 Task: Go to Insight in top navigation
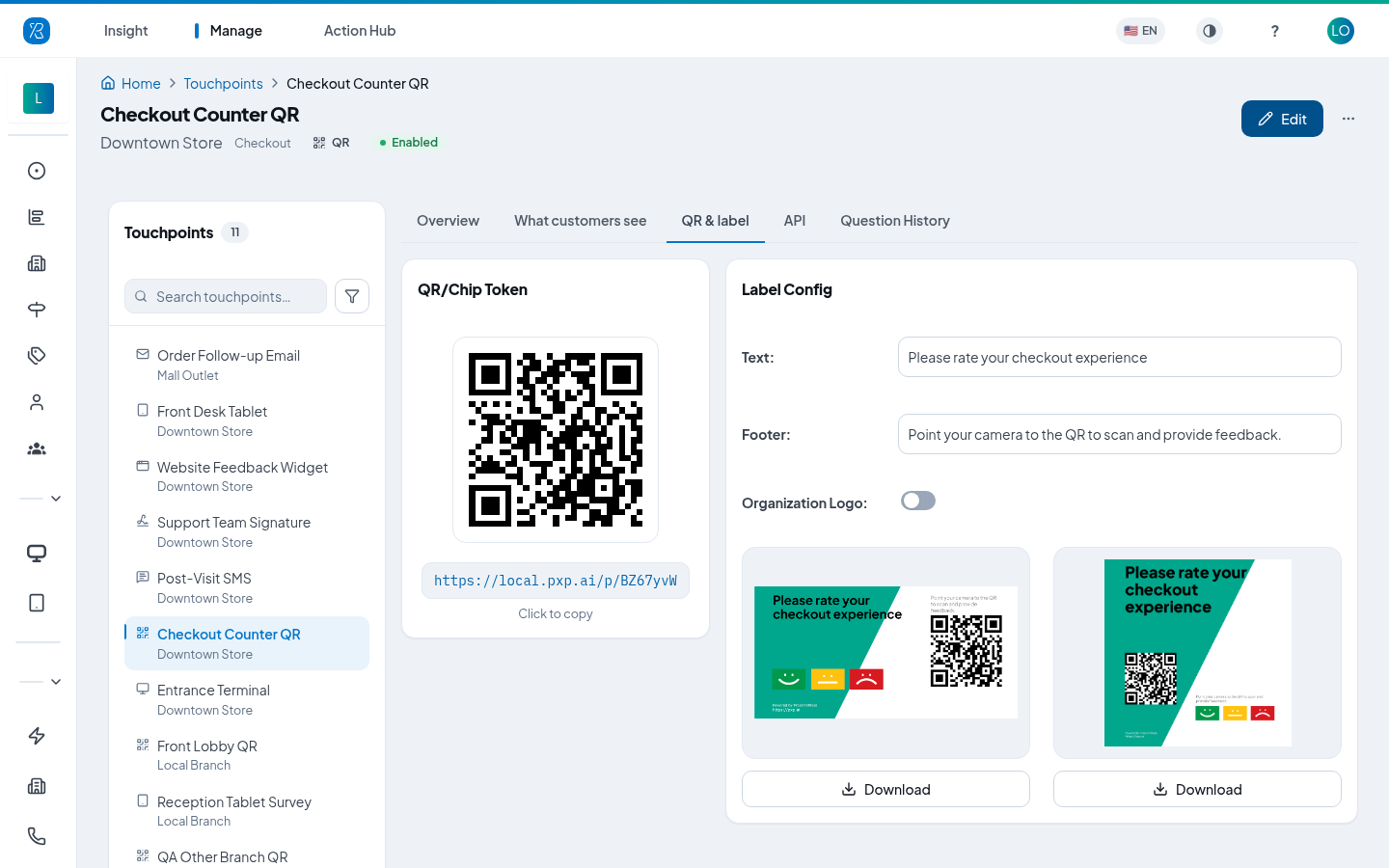(125, 31)
